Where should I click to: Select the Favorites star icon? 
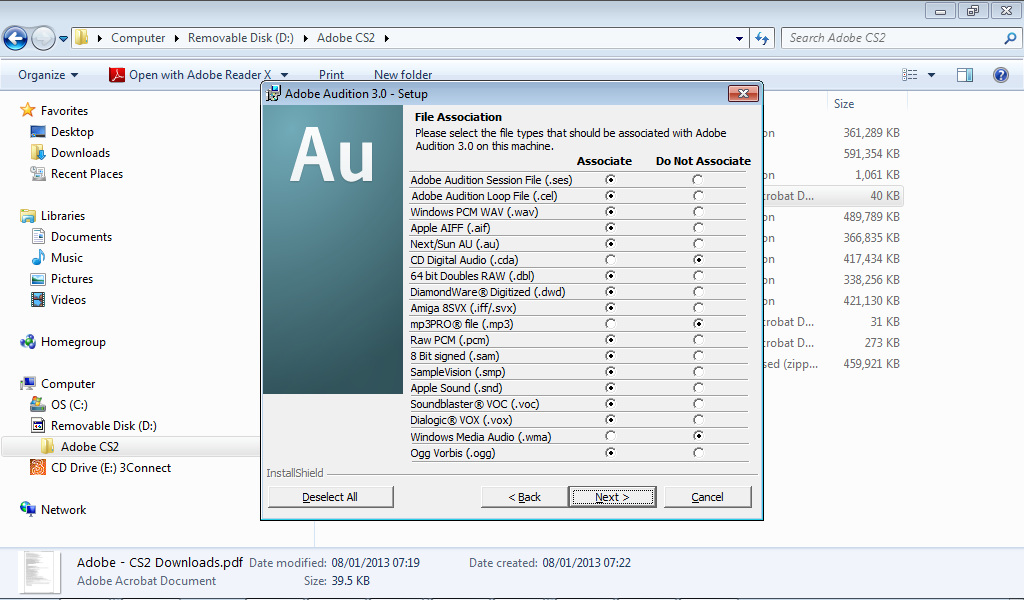click(x=27, y=110)
